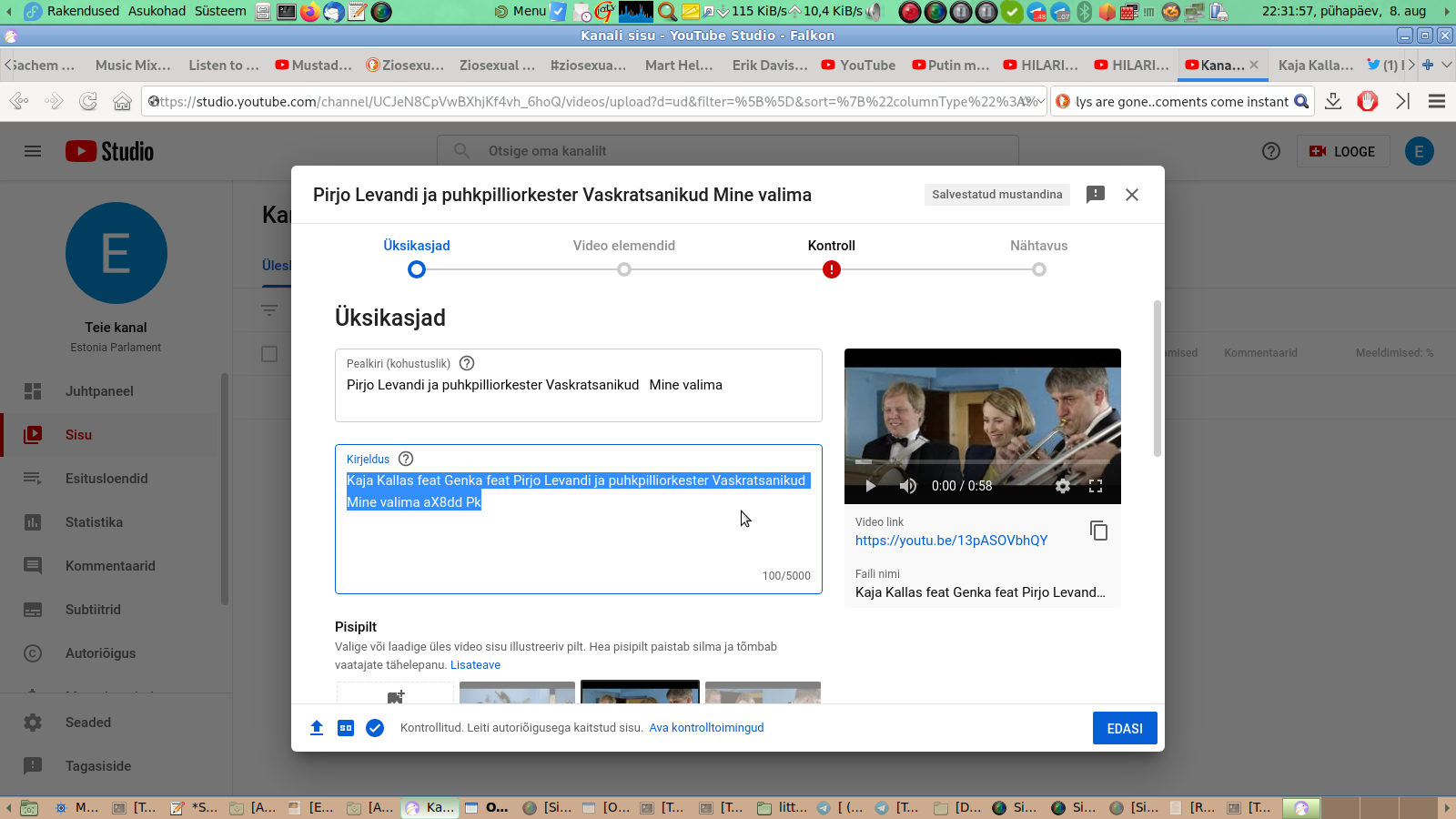The width and height of the screenshot is (1456, 819).
Task: Show help for the Kirjeldus field
Action: click(x=406, y=459)
